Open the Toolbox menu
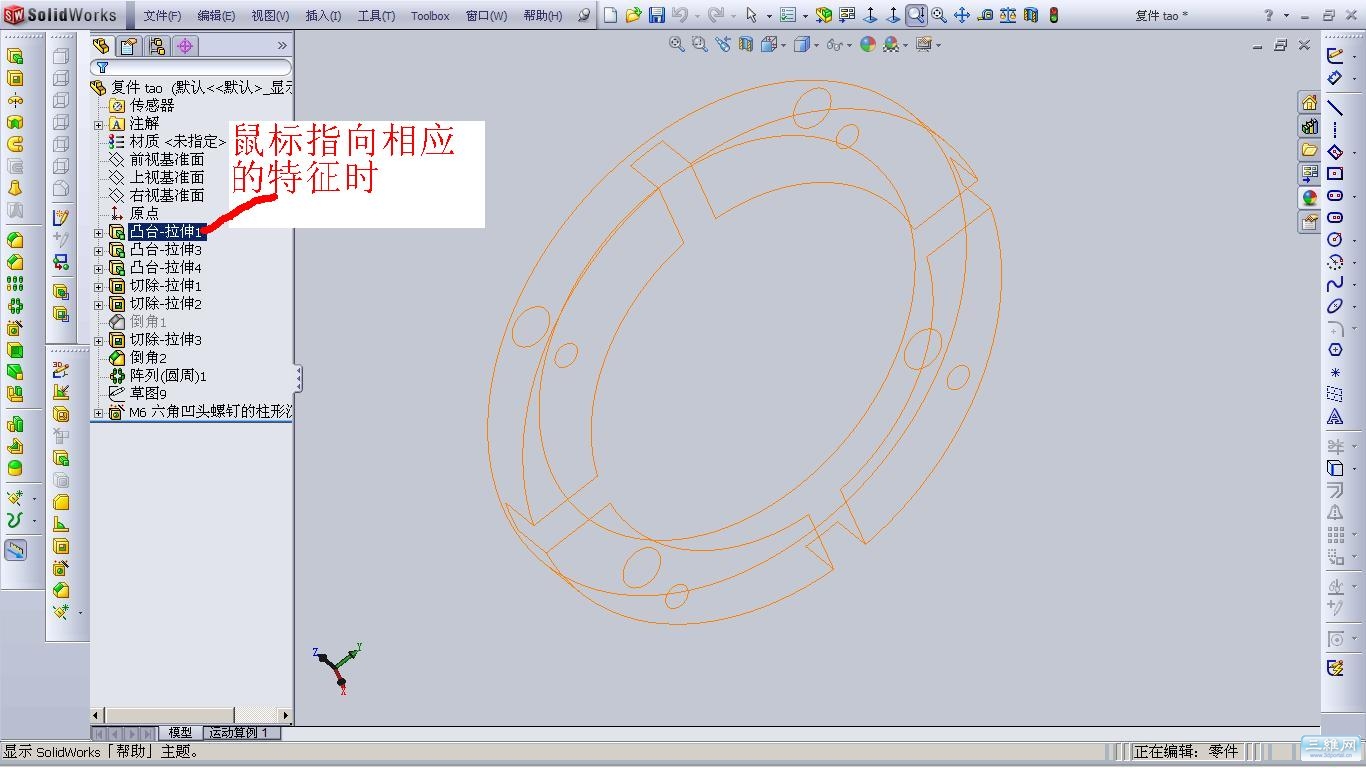Image resolution: width=1366 pixels, height=768 pixels. coord(430,16)
